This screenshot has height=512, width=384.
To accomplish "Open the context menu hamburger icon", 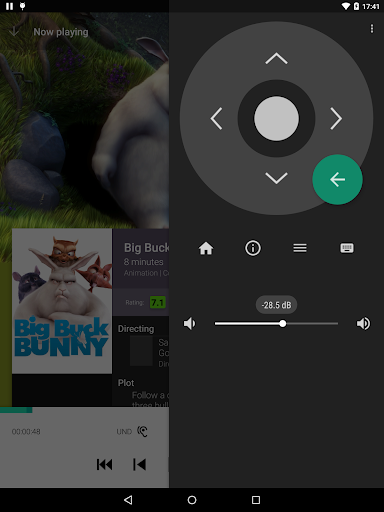I will coord(300,248).
